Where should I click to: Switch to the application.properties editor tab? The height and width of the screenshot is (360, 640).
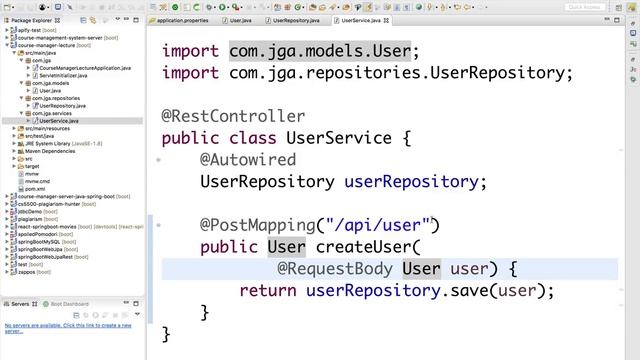coord(179,20)
